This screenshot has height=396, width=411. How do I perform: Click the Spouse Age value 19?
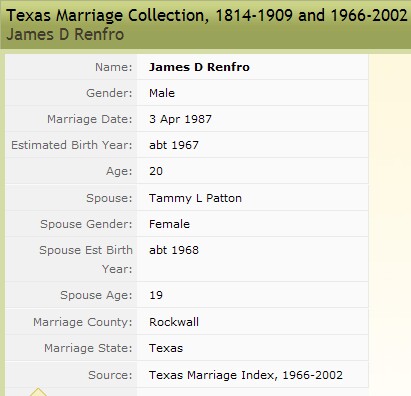pyautogui.click(x=156, y=295)
